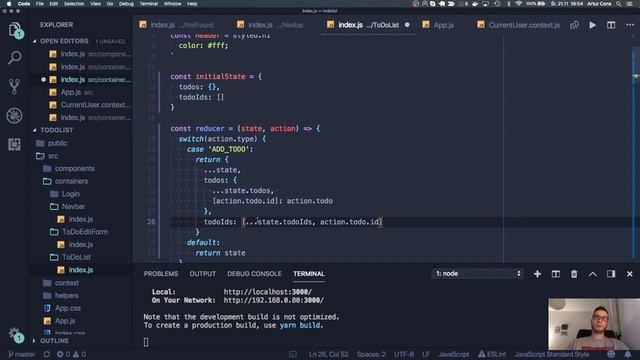640x360 pixels.
Task: Open errors and warnings count in status bar
Action: tap(71, 354)
